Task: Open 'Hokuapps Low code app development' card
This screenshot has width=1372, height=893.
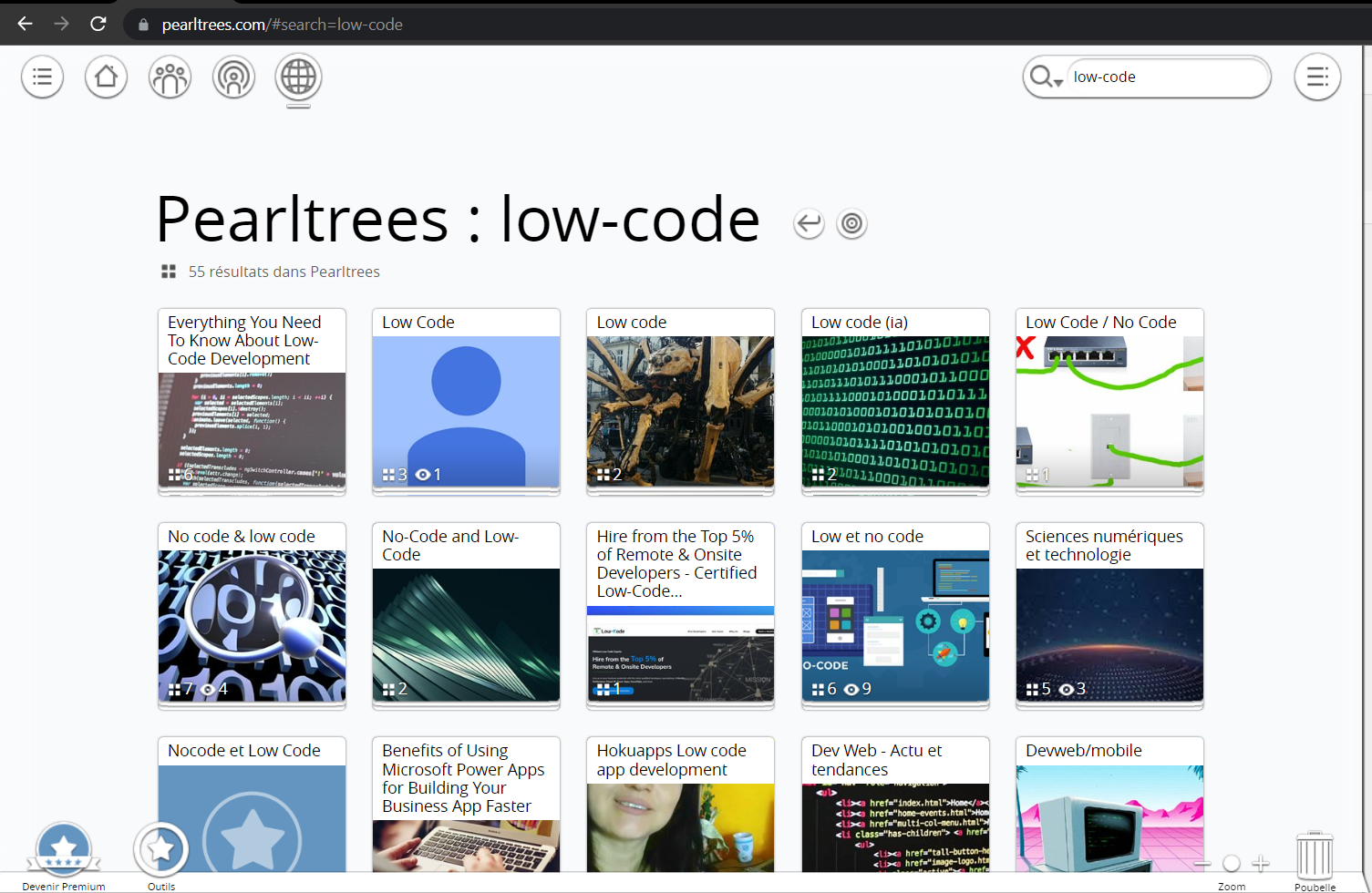Action: pos(681,804)
